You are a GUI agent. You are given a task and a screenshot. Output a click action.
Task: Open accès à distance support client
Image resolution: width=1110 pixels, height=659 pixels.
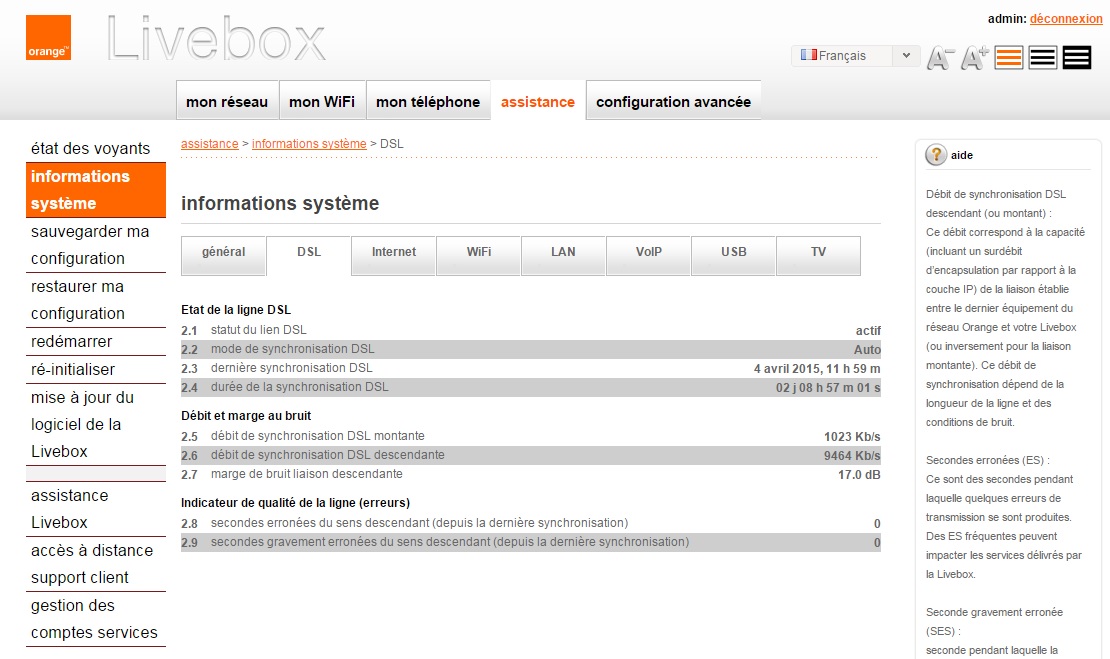tap(96, 564)
